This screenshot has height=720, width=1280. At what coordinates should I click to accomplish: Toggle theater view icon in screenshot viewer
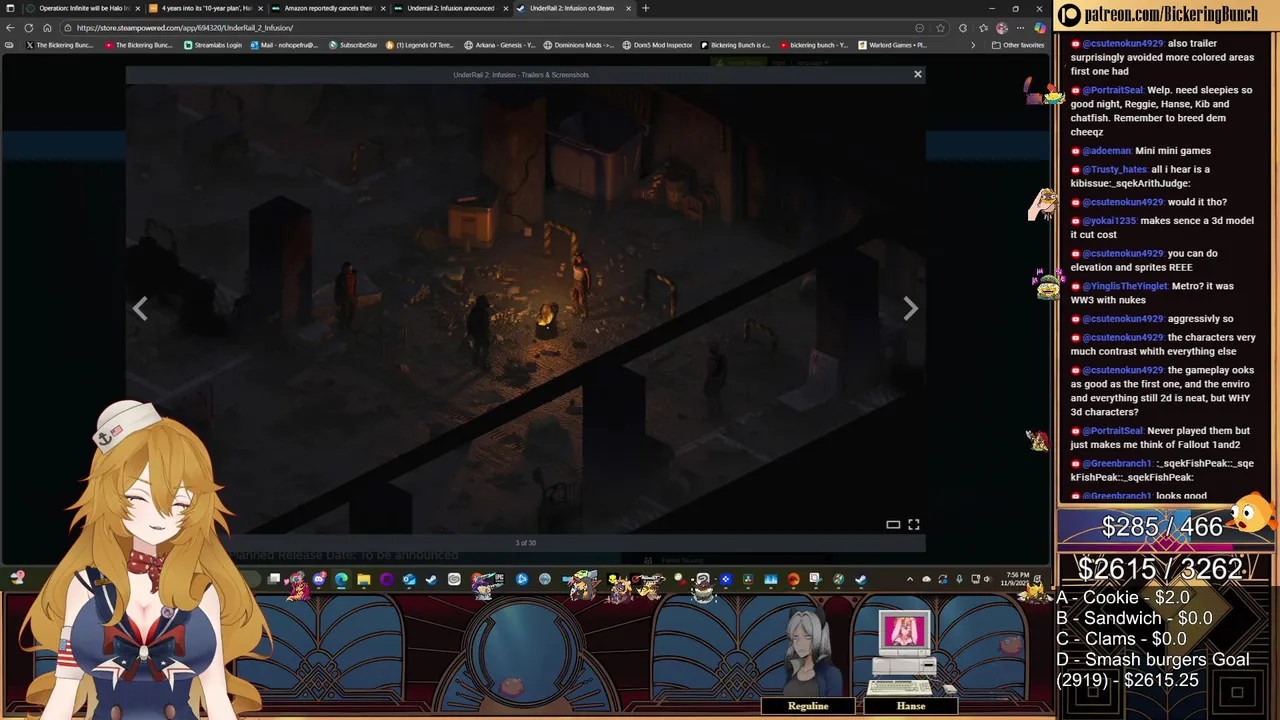click(893, 524)
